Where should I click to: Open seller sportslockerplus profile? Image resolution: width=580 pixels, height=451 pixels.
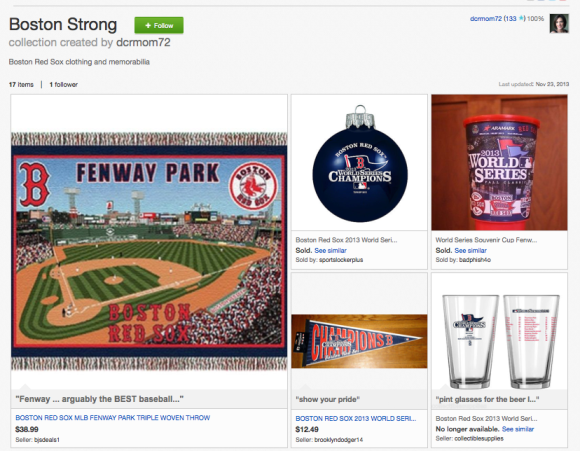pos(341,260)
